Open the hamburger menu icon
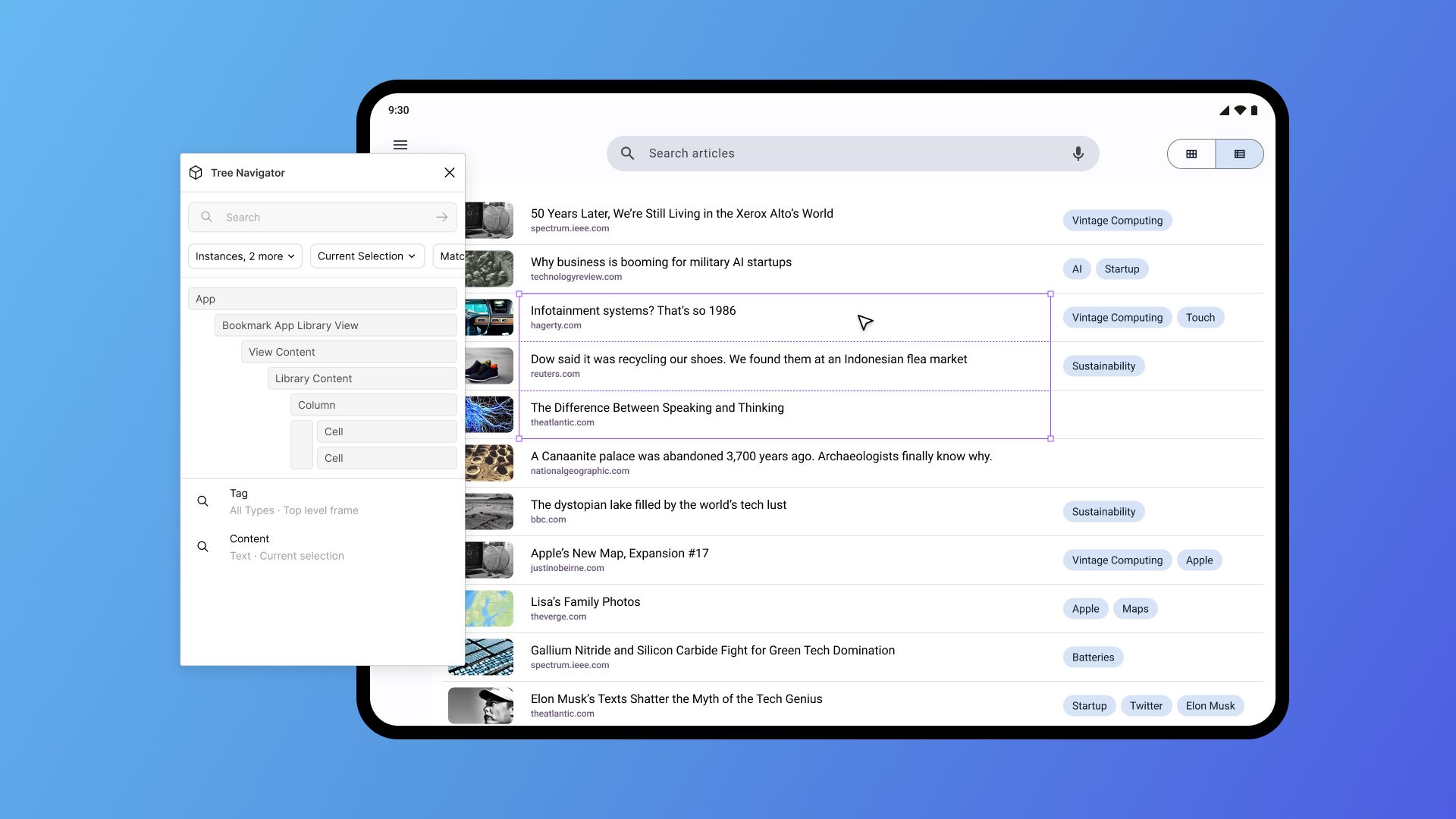Image resolution: width=1456 pixels, height=819 pixels. 400,145
